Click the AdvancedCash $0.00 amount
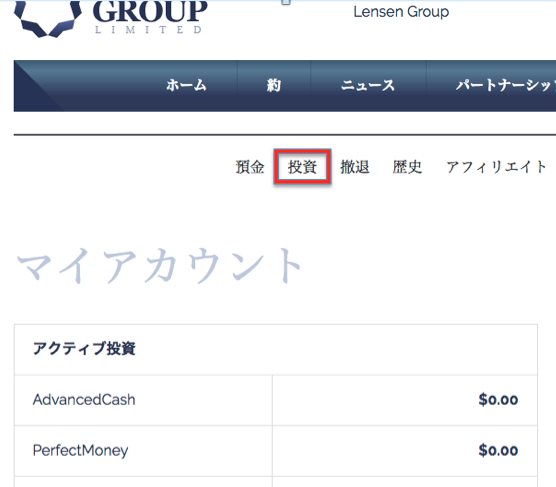Image resolution: width=556 pixels, height=487 pixels. [498, 400]
